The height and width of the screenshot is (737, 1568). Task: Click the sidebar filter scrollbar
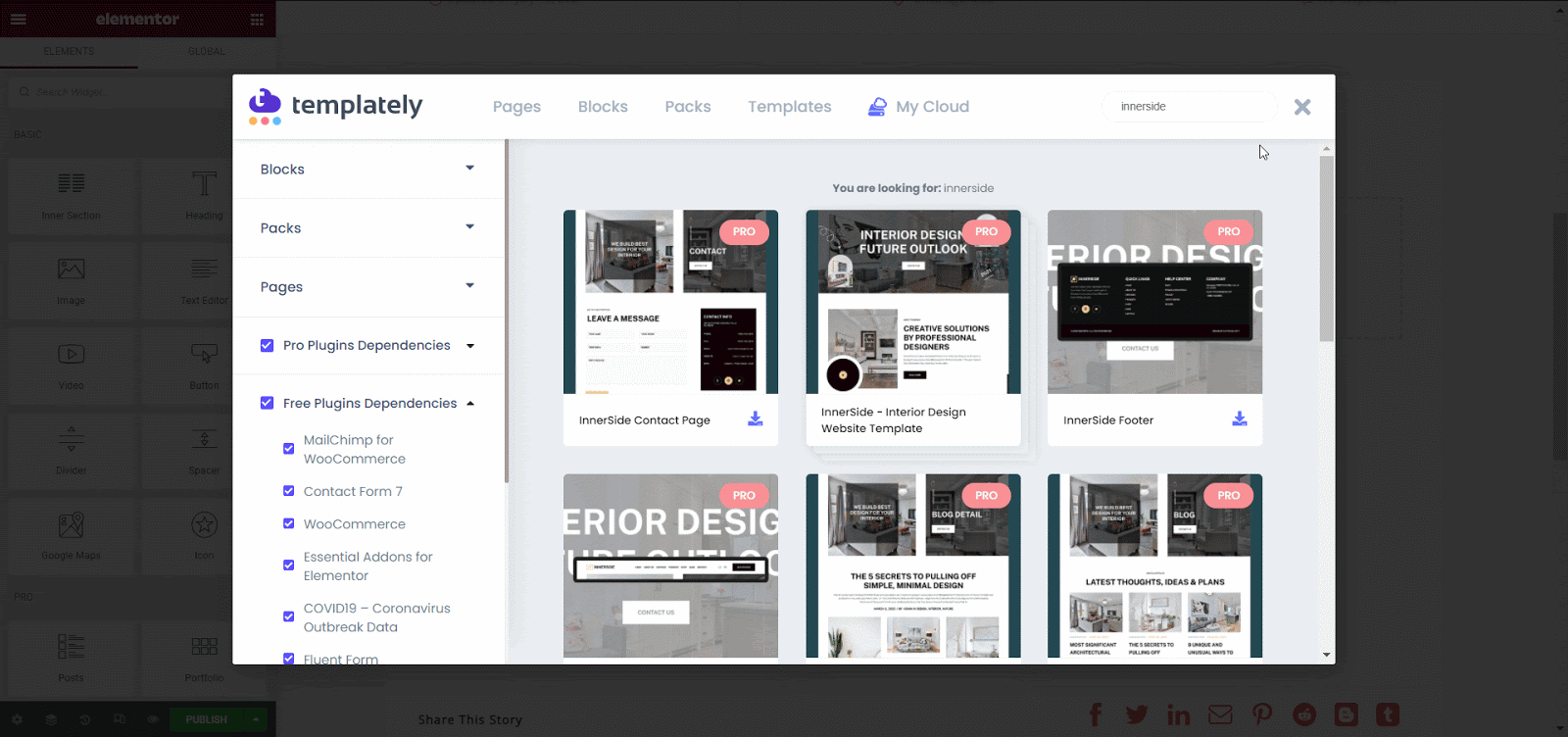tap(506, 311)
